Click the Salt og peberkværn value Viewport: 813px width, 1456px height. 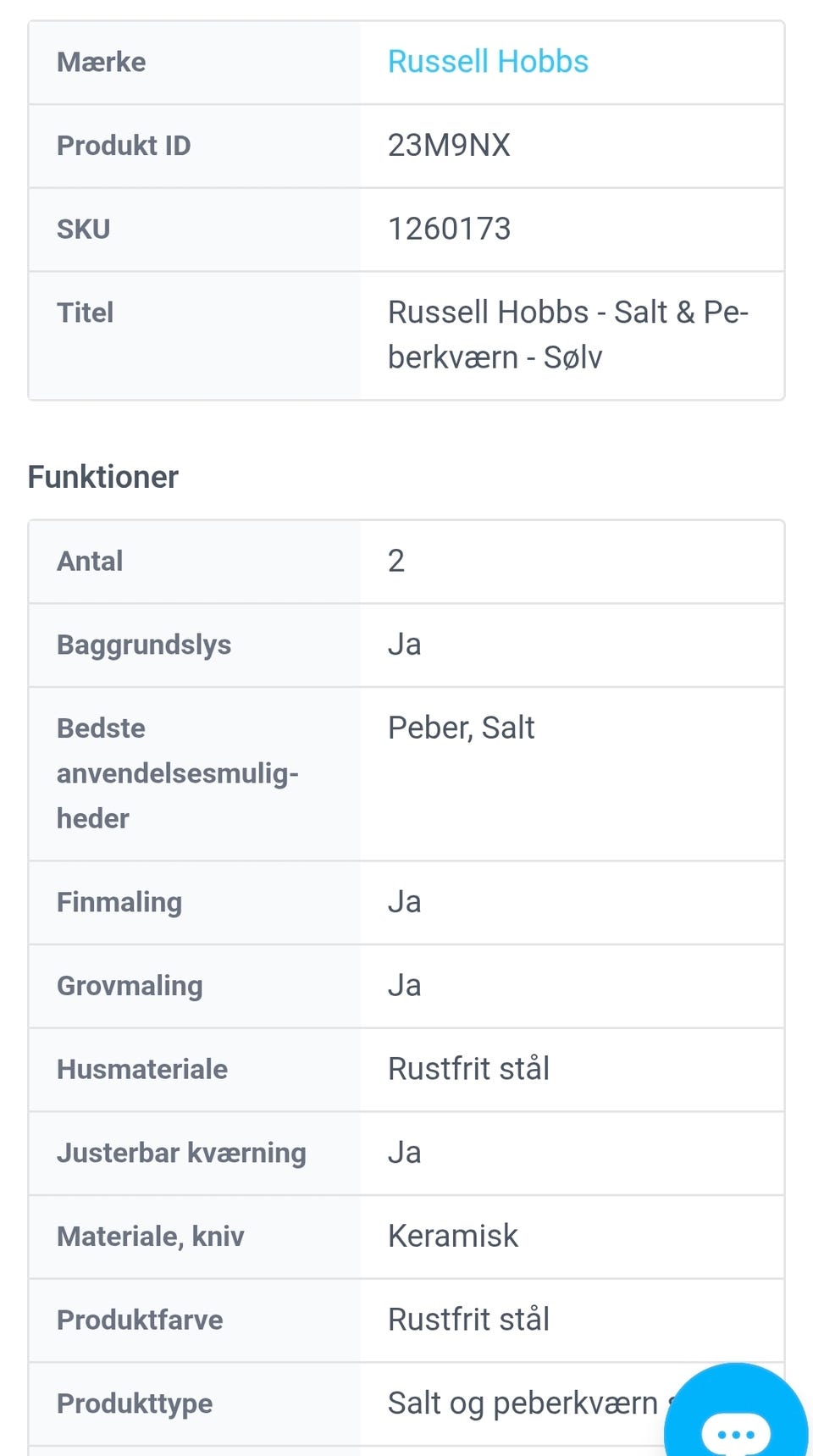point(523,1403)
